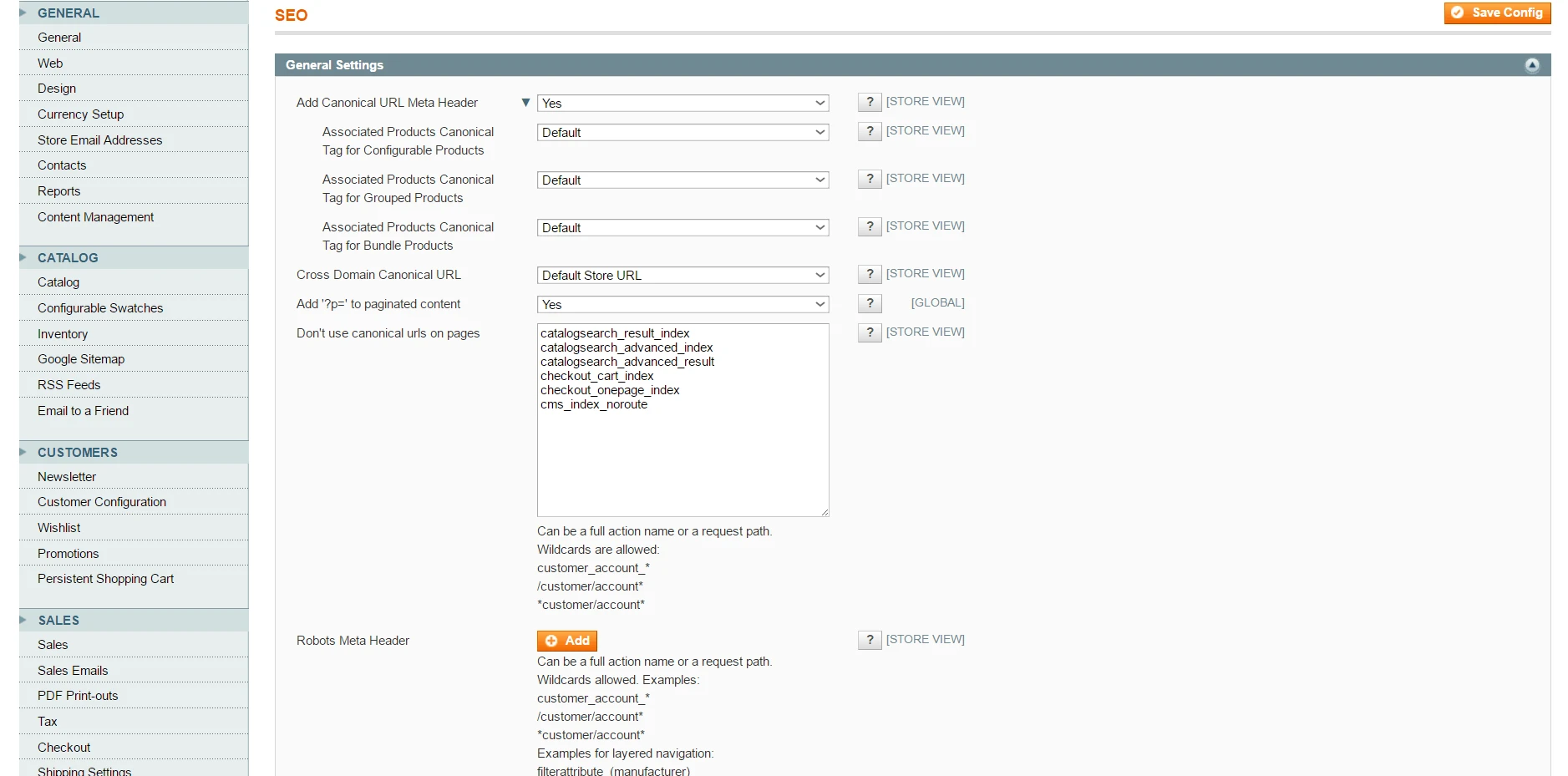Click Add under Robots Meta Header

[567, 640]
